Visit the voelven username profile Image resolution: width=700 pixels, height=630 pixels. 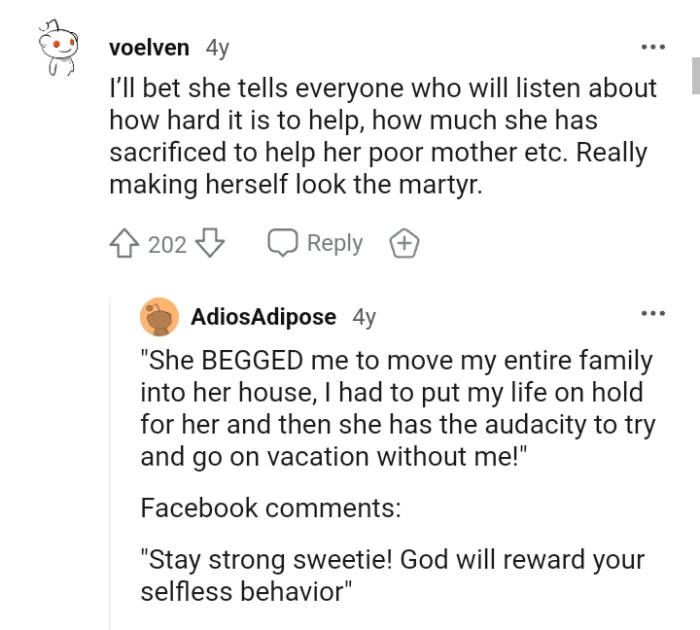coord(148,47)
